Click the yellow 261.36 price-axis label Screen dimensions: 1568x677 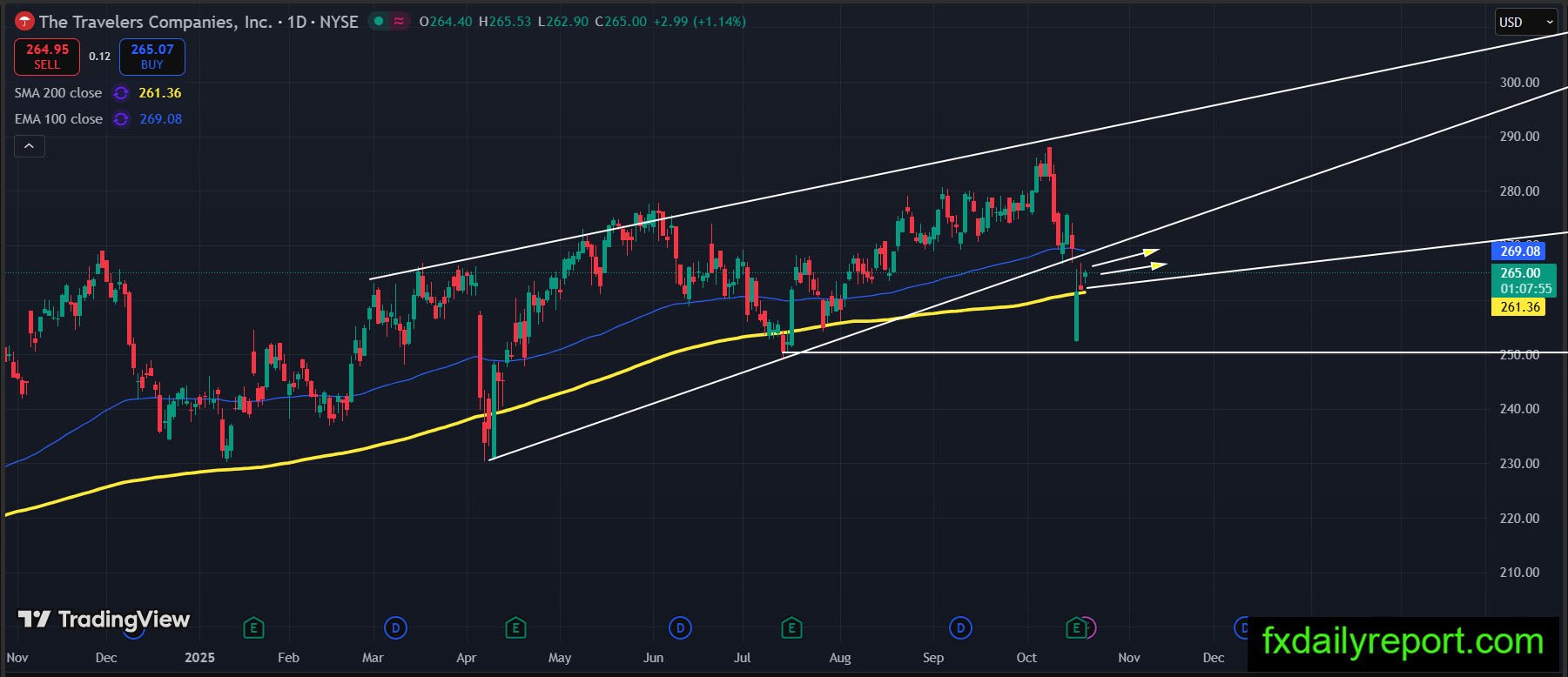[x=1519, y=307]
